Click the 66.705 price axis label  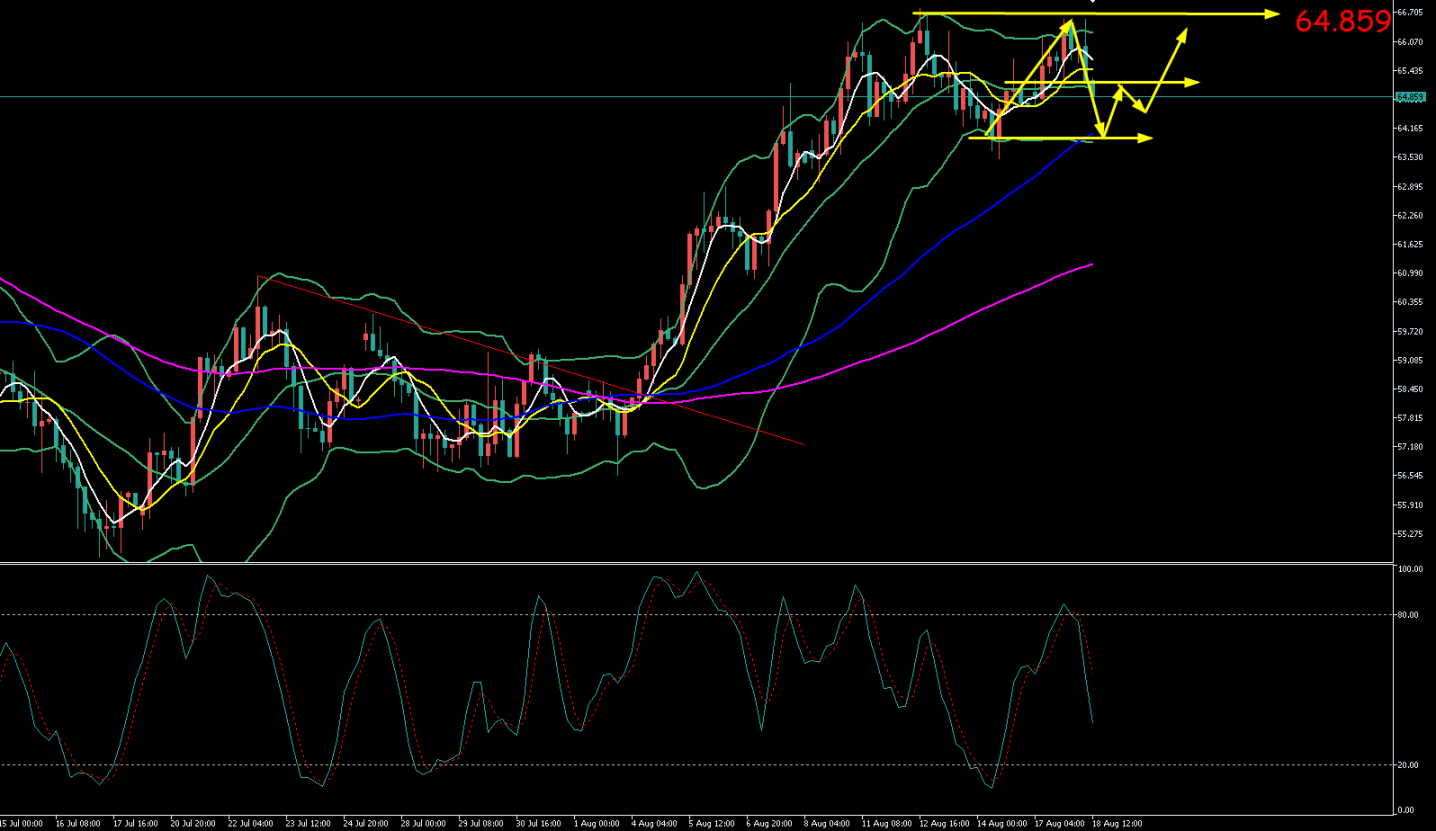pyautogui.click(x=1410, y=12)
